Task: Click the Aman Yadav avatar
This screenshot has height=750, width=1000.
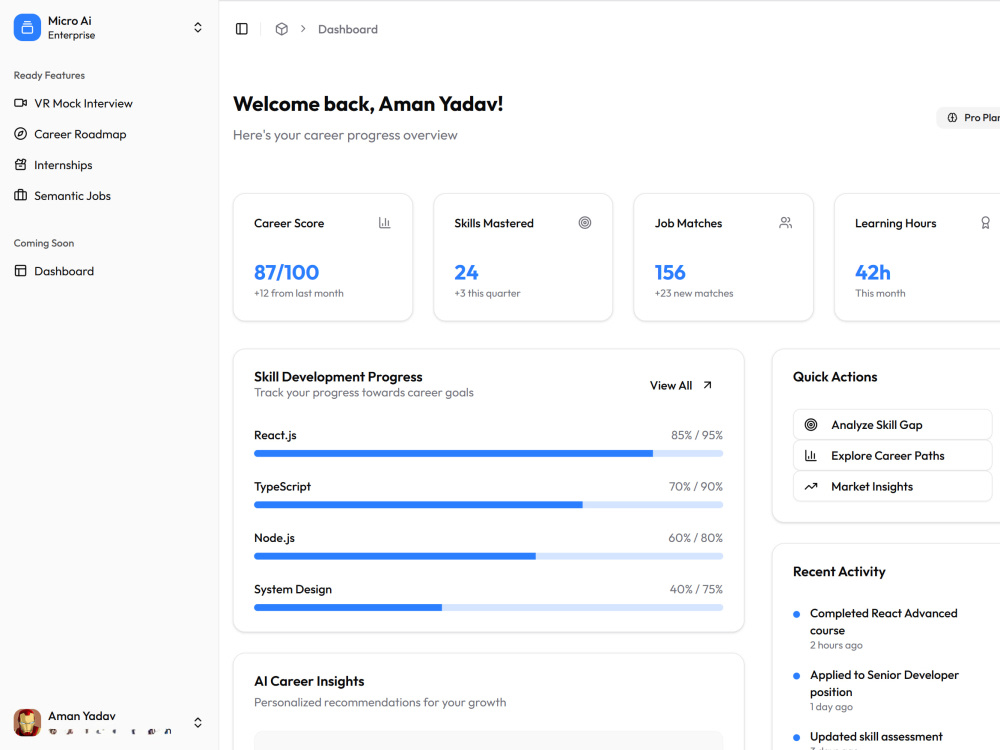Action: click(x=27, y=722)
